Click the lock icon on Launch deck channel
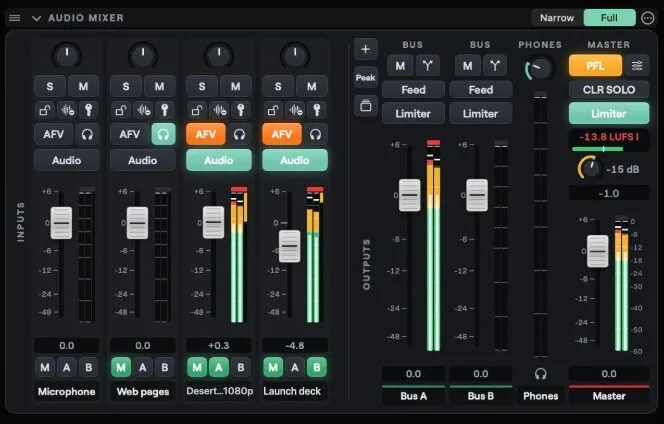This screenshot has height=424, width=664. pyautogui.click(x=273, y=110)
